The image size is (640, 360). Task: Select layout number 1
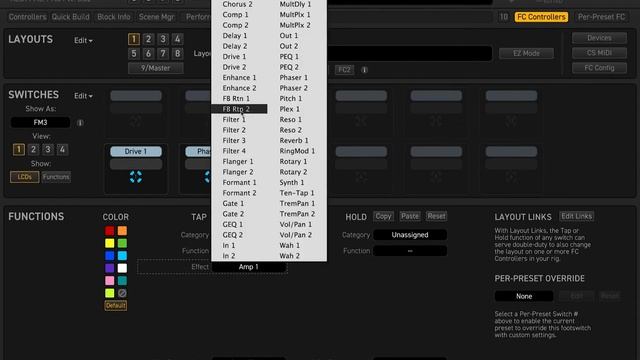click(x=133, y=39)
